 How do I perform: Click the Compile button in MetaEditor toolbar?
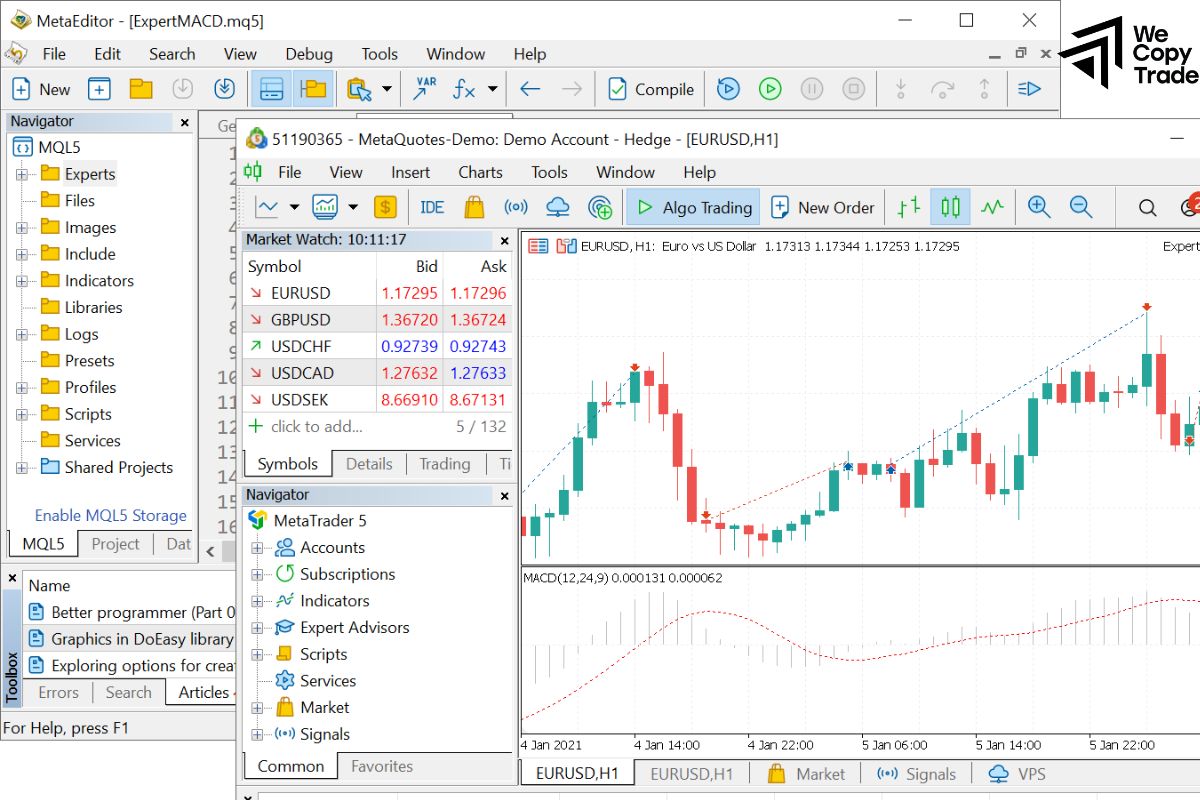coord(651,89)
